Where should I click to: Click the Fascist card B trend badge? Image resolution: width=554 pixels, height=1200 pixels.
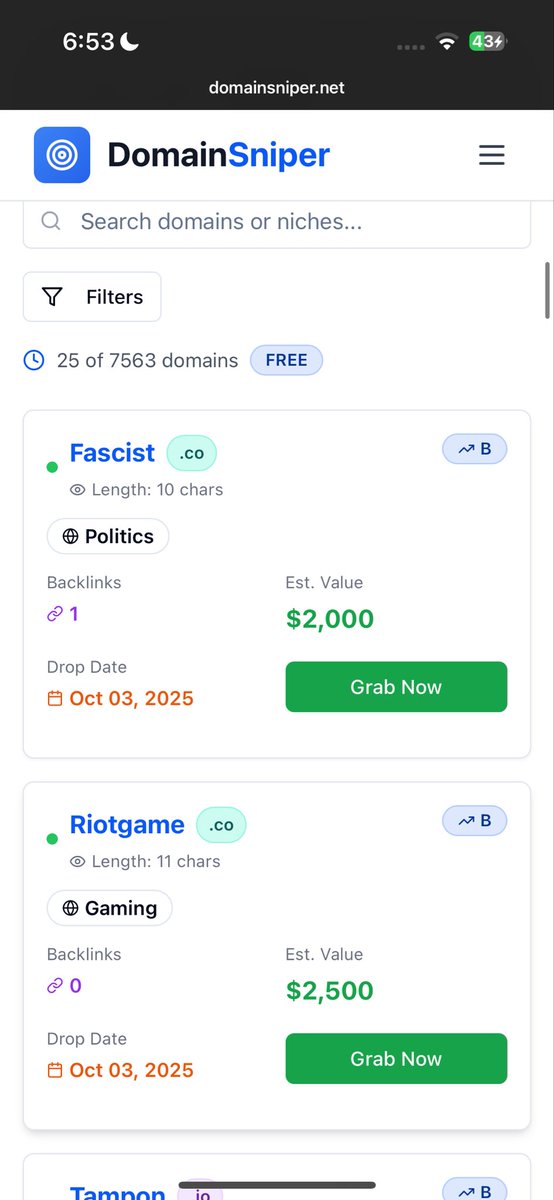pos(475,449)
